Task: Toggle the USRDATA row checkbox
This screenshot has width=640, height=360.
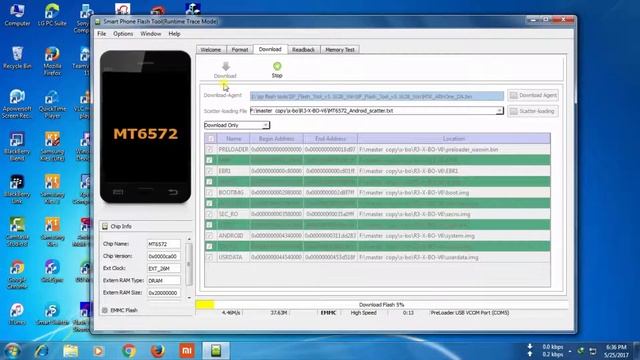Action: click(209, 258)
